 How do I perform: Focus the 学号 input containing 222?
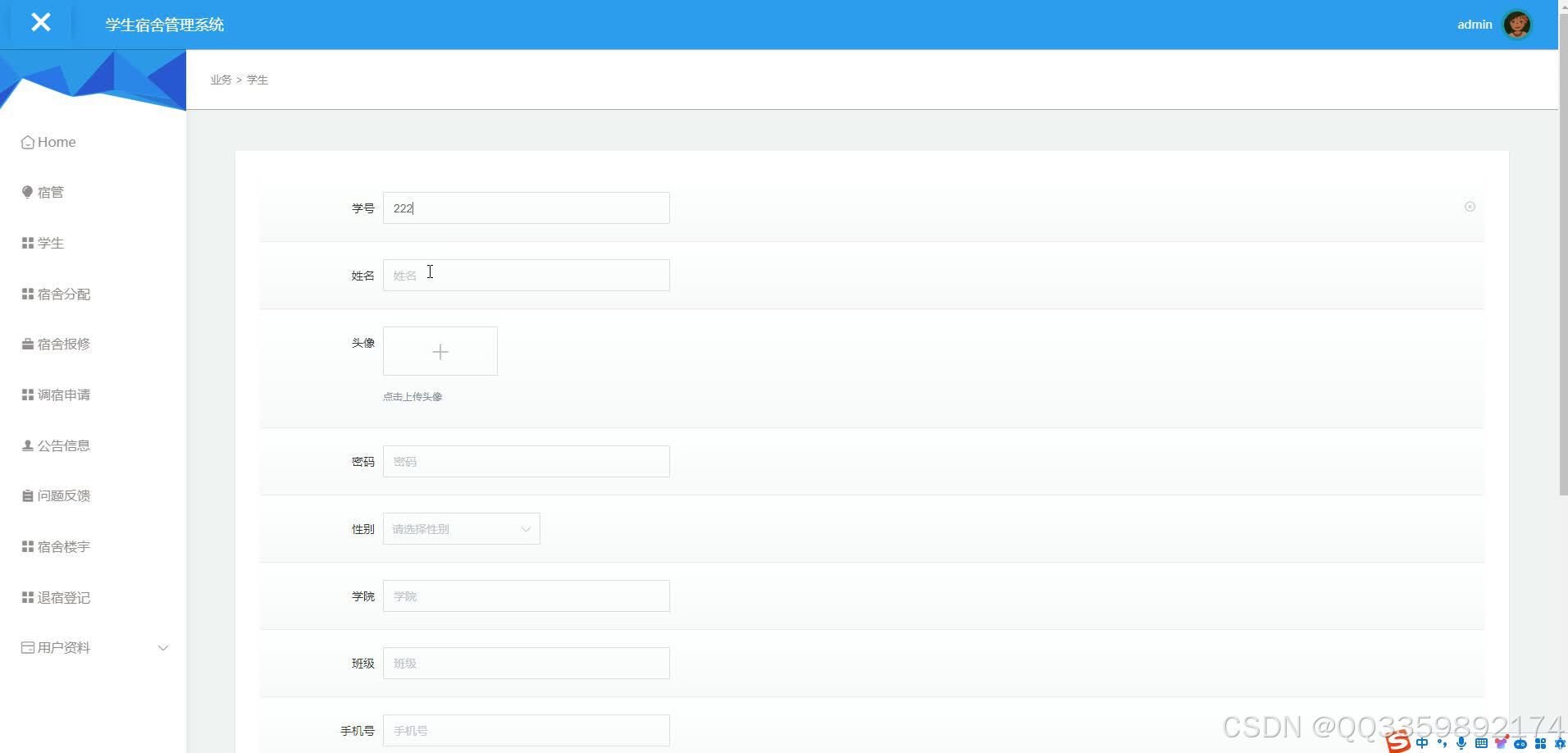(x=526, y=208)
